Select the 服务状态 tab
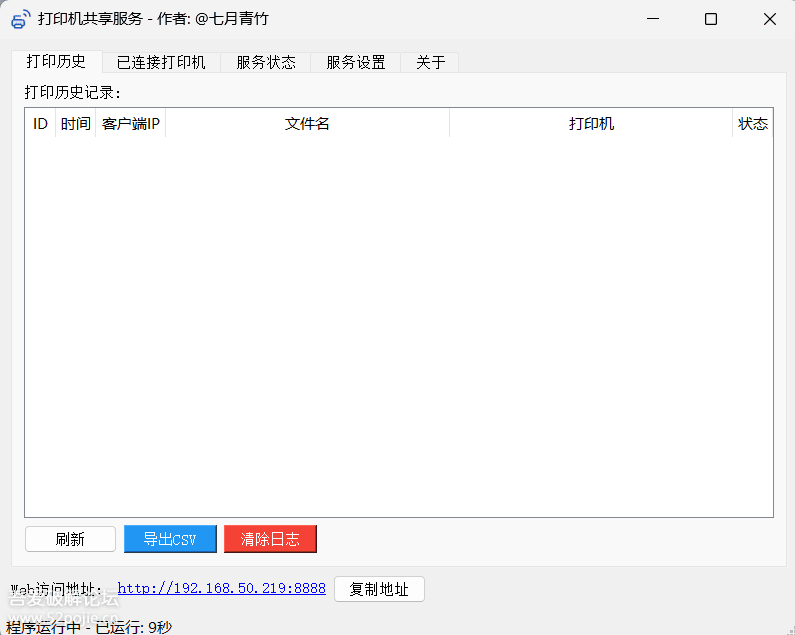The width and height of the screenshot is (795, 635). [x=266, y=62]
